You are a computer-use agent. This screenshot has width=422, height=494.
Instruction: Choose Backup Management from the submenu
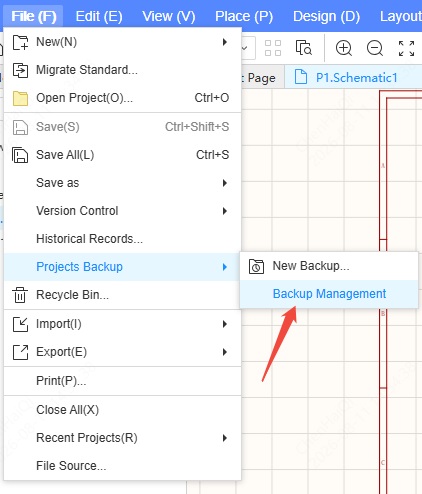tap(329, 294)
